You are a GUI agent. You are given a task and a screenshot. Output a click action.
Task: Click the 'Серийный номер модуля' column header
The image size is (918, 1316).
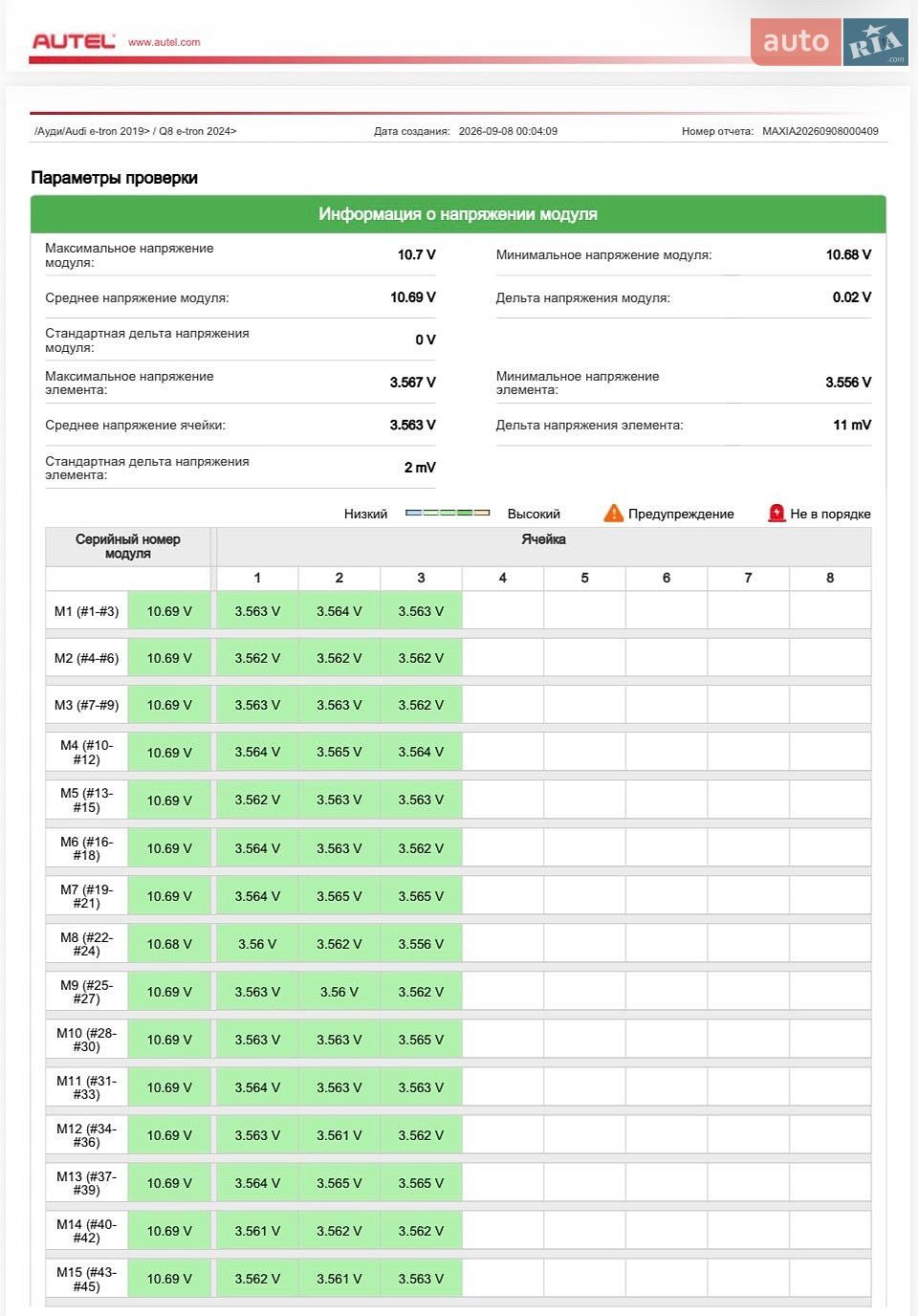(128, 546)
